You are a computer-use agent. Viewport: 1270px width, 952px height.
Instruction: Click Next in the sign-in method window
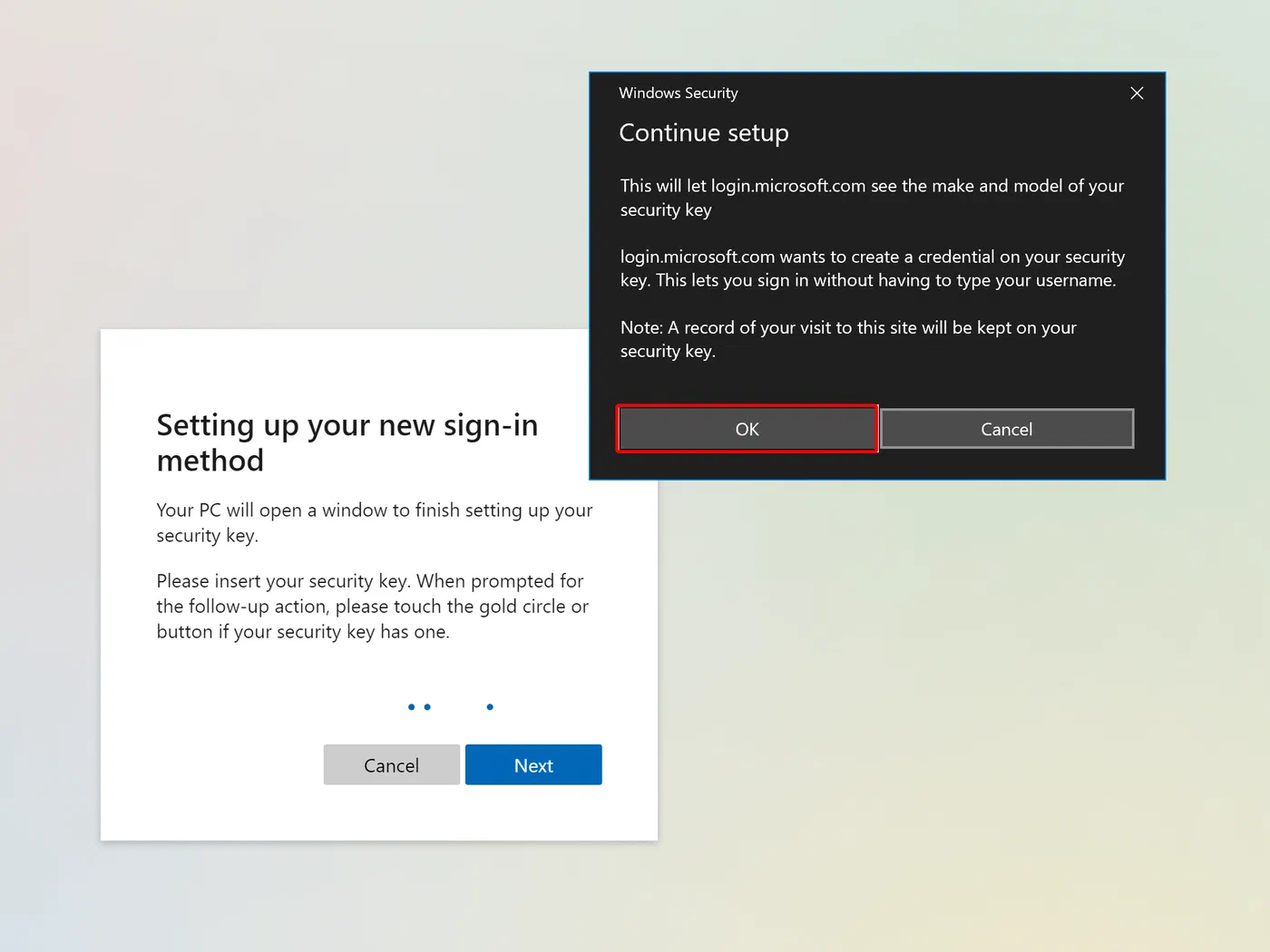coord(533,765)
